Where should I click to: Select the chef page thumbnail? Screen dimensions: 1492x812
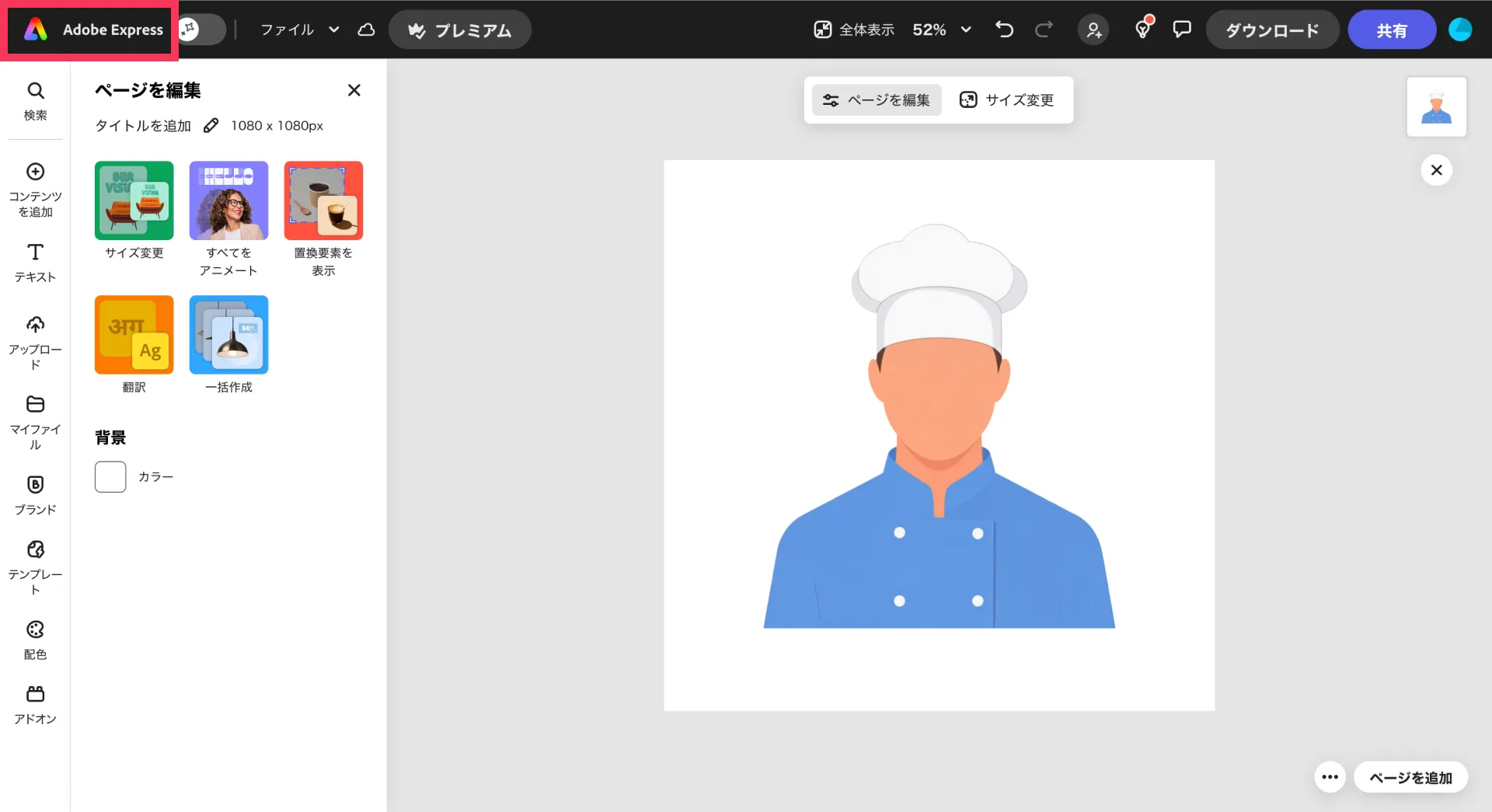tap(1436, 107)
